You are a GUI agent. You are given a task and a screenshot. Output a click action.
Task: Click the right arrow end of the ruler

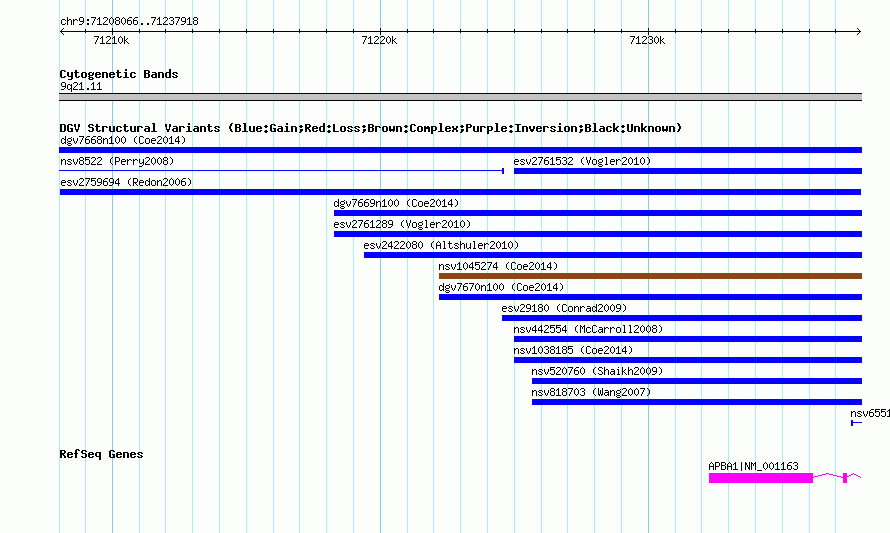(x=859, y=31)
